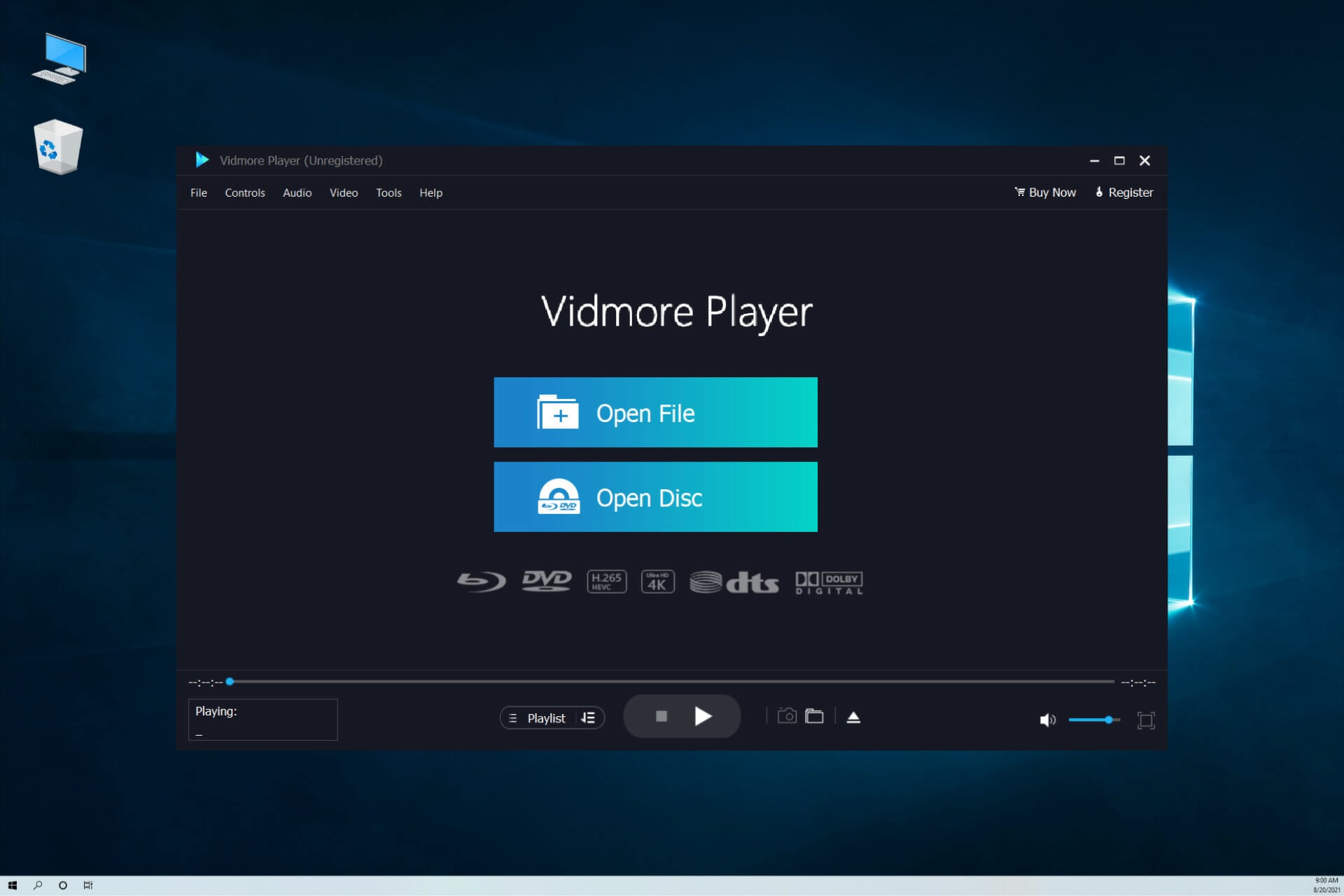1344x896 pixels.
Task: Open the snapshot folder icon
Action: [x=814, y=716]
